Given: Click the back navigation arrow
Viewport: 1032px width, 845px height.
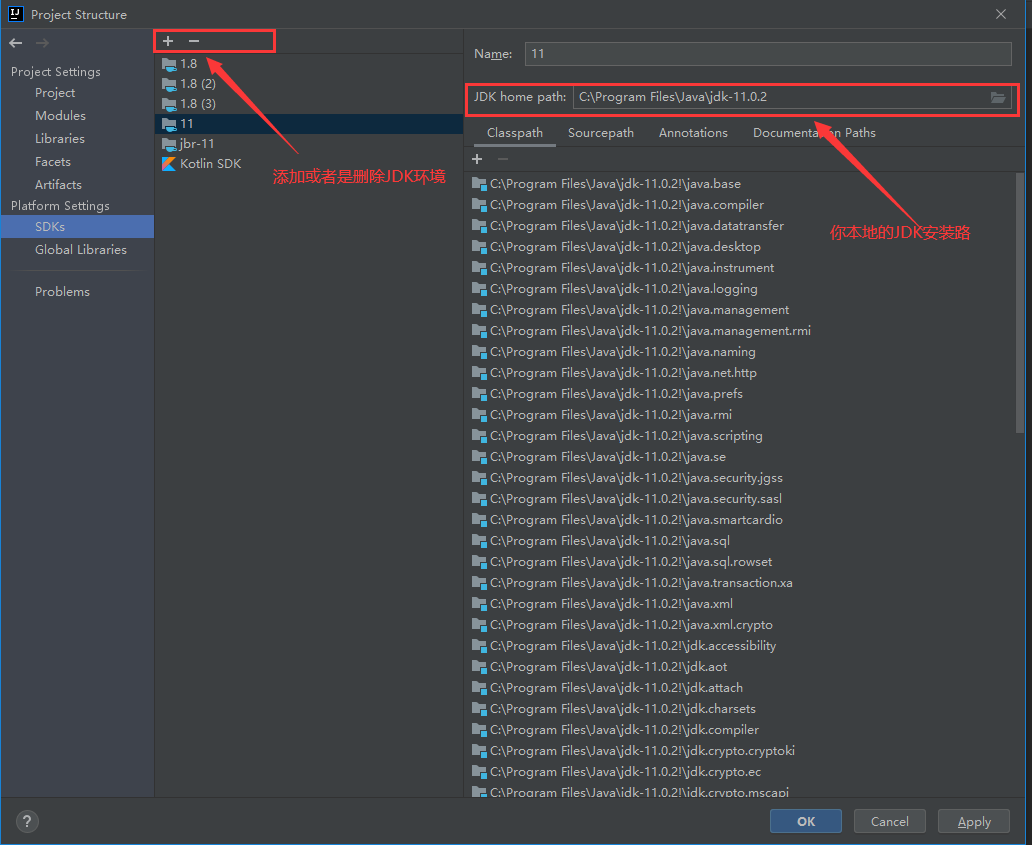Looking at the screenshot, I should click(16, 43).
